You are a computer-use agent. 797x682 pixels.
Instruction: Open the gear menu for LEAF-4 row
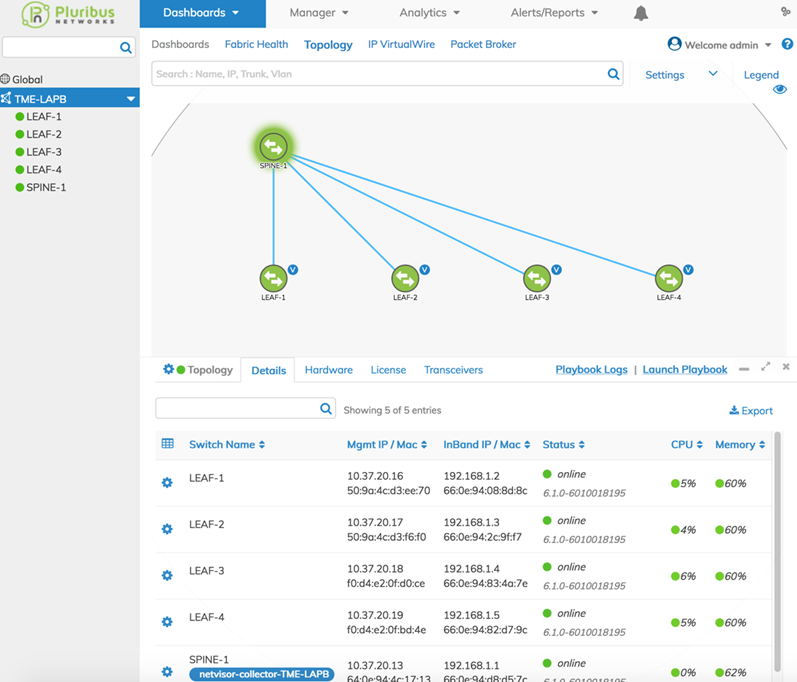(167, 622)
